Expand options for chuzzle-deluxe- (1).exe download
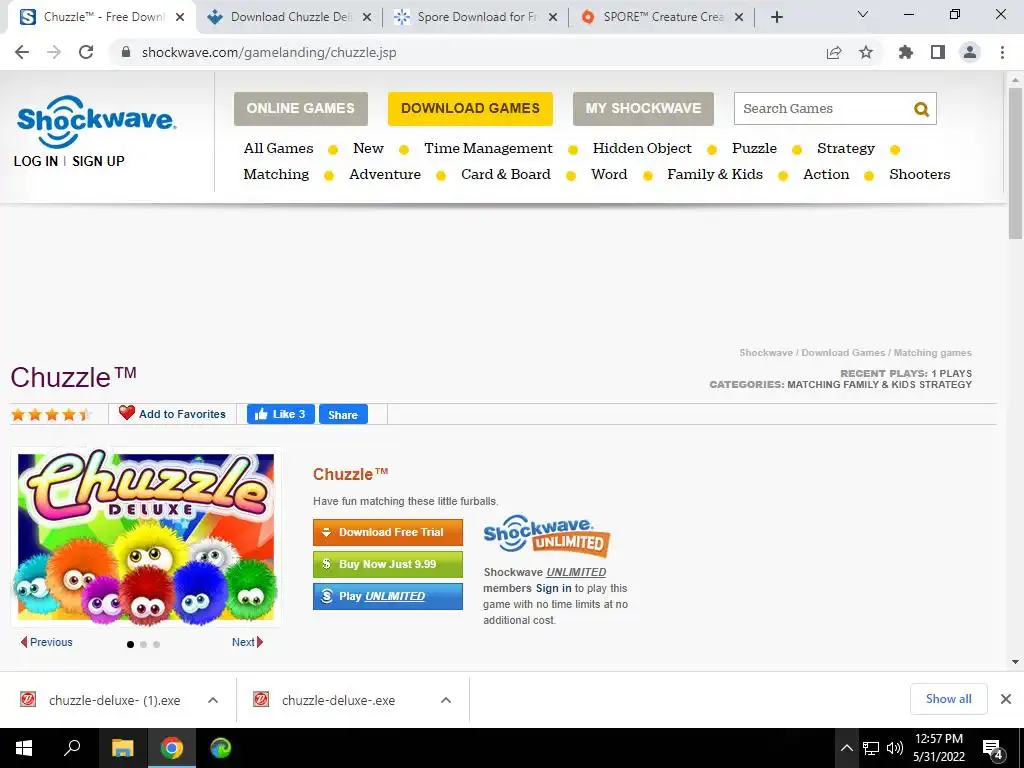 (213, 700)
